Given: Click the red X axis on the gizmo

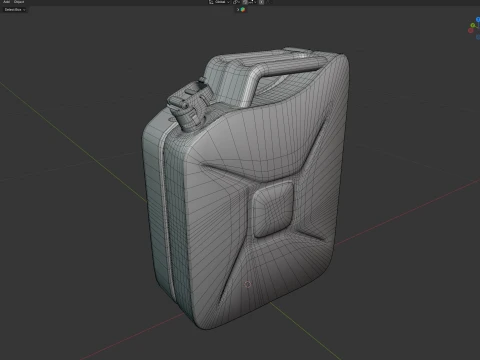Looking at the screenshot, I should click(x=470, y=31).
